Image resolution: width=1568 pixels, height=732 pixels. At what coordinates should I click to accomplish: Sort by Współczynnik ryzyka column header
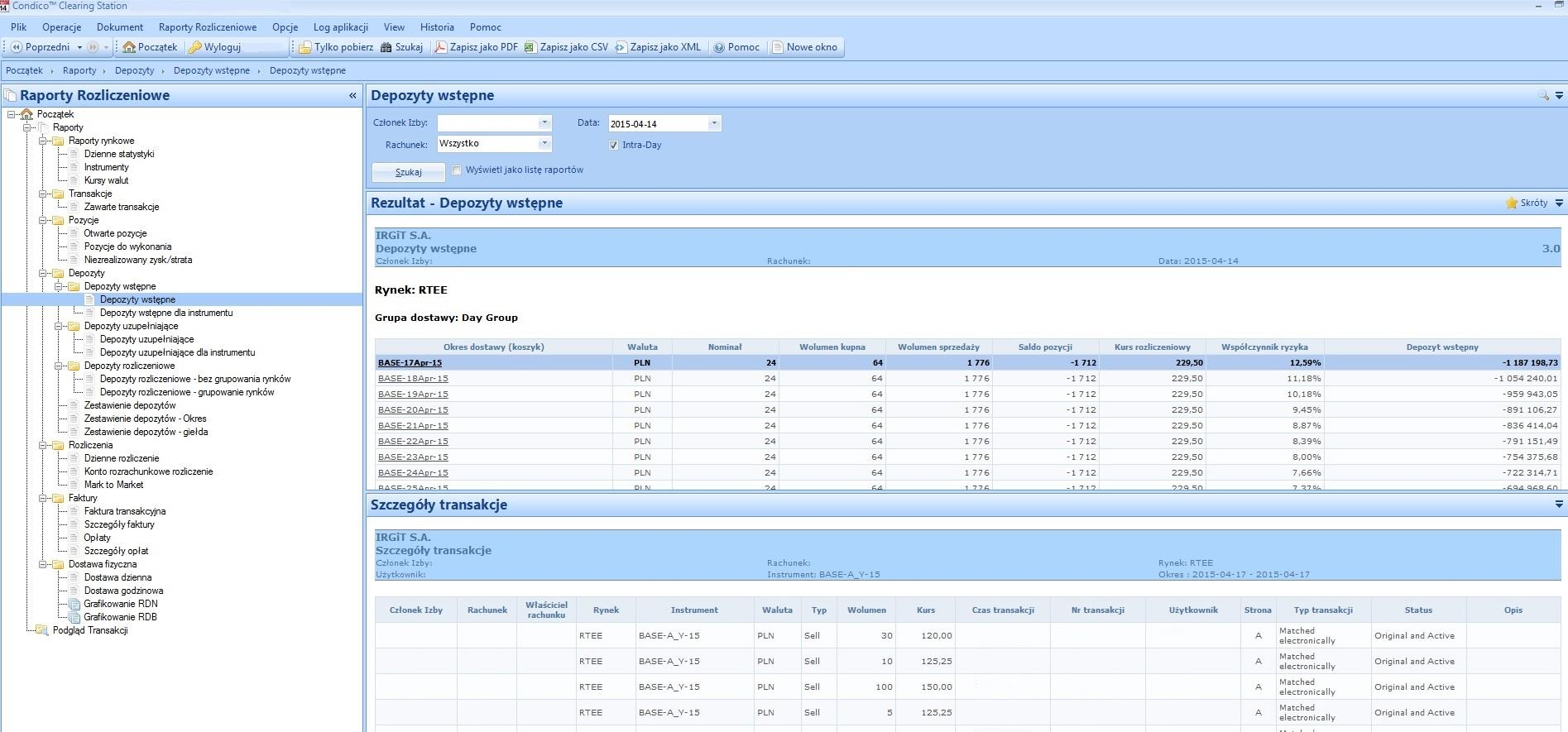[1264, 347]
